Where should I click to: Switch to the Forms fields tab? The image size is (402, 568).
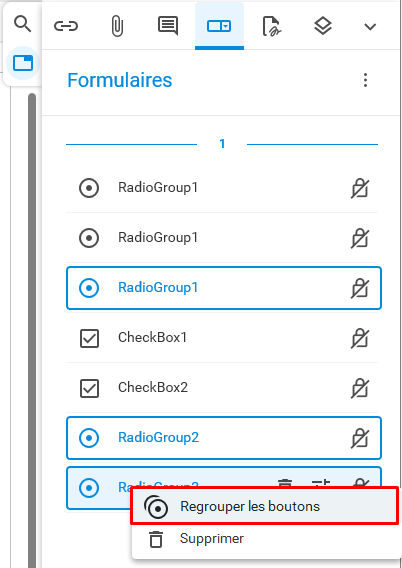point(219,26)
